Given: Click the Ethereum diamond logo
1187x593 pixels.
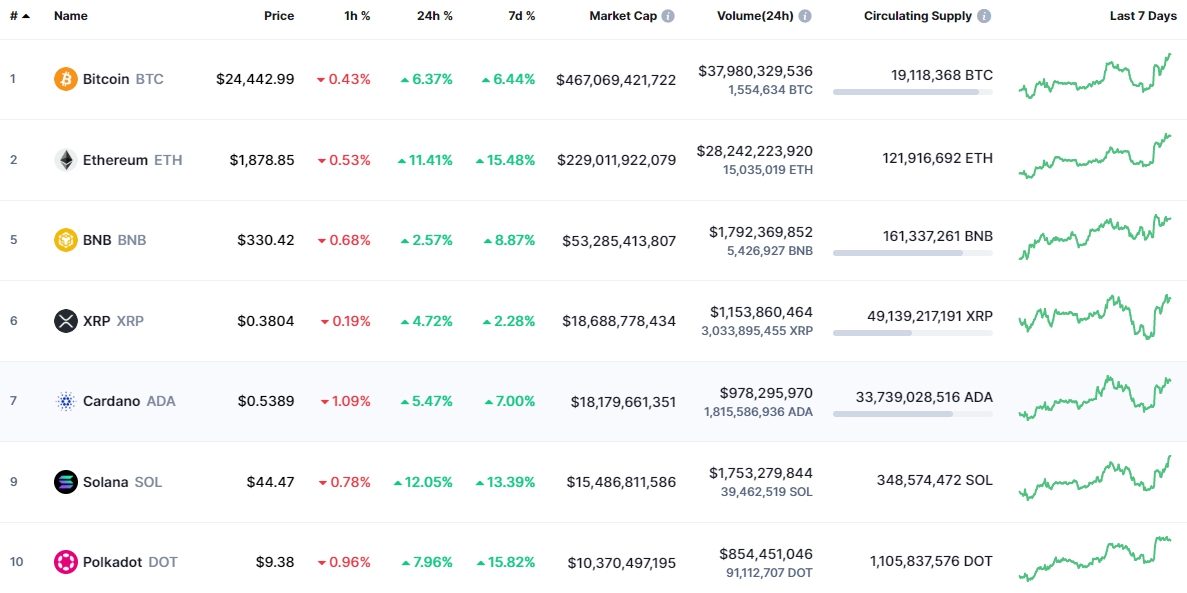Looking at the screenshot, I should [x=66, y=160].
